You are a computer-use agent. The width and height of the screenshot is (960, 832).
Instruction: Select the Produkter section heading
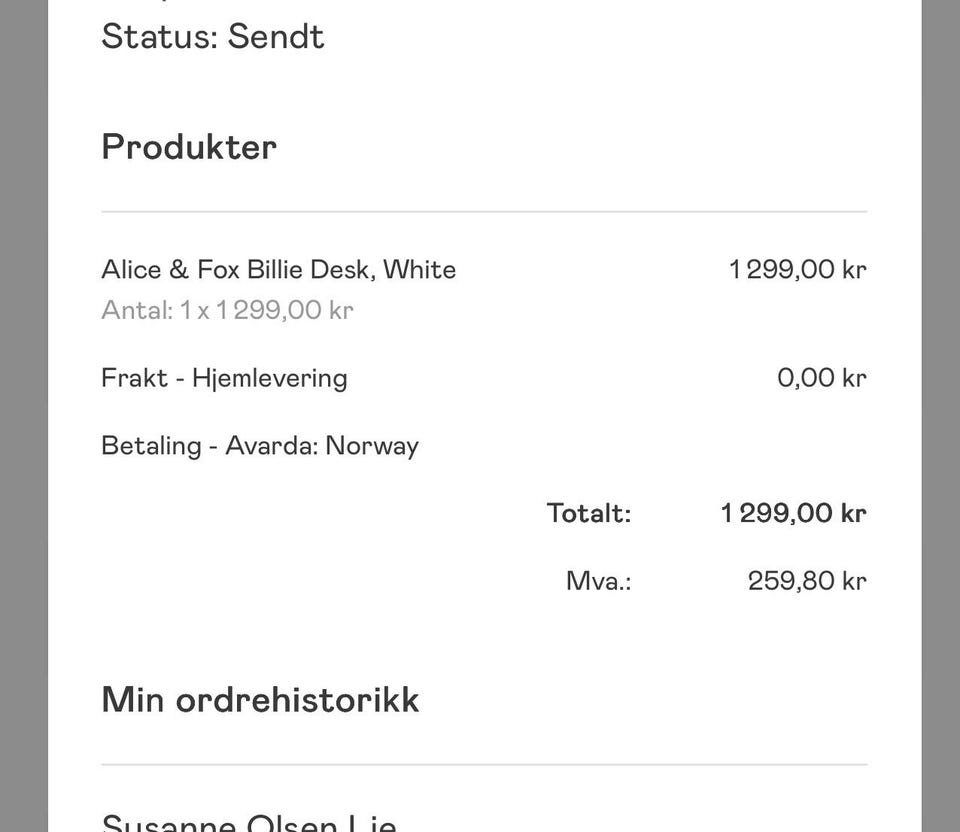tap(189, 147)
